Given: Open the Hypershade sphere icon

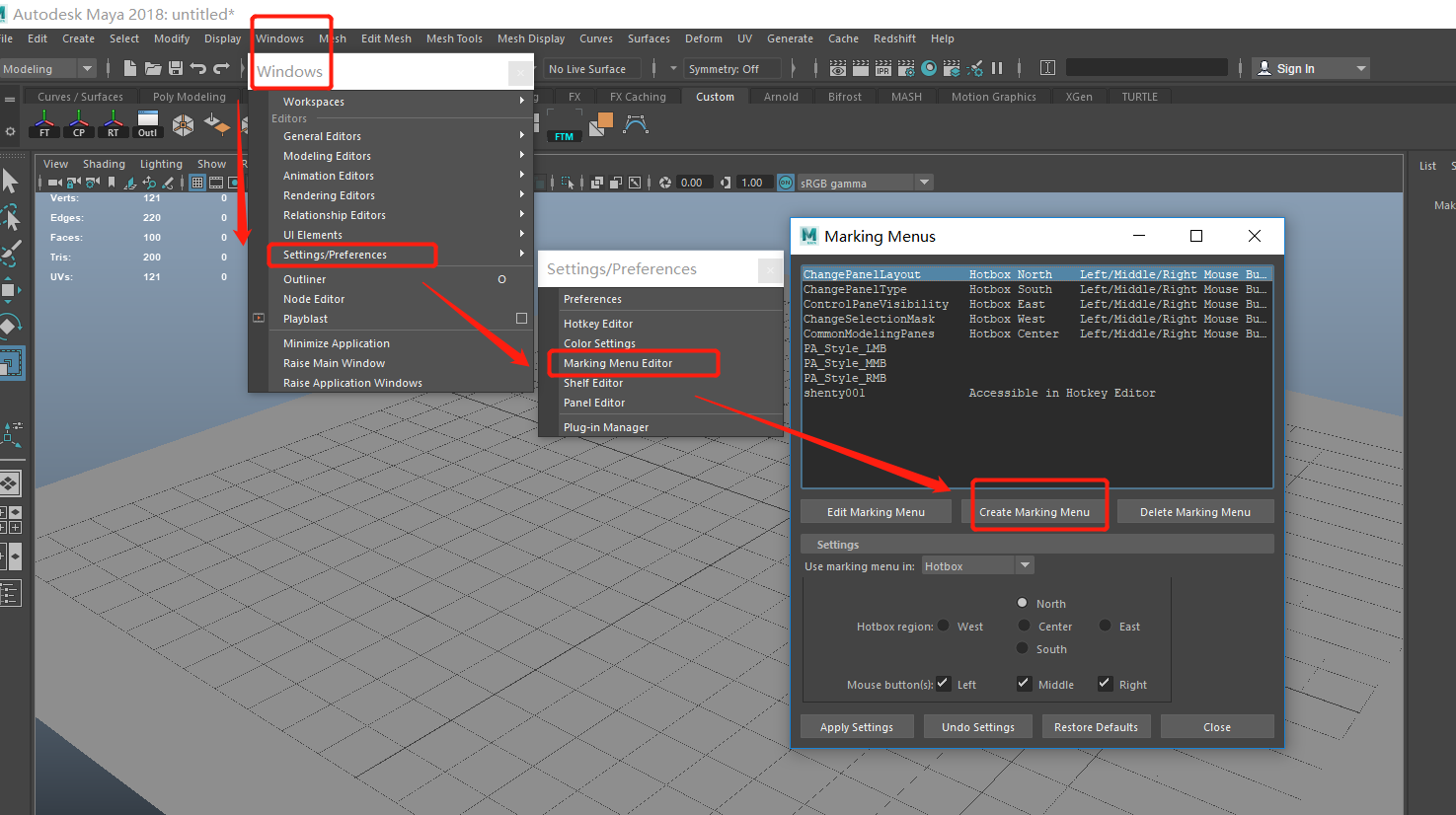Looking at the screenshot, I should tap(929, 68).
